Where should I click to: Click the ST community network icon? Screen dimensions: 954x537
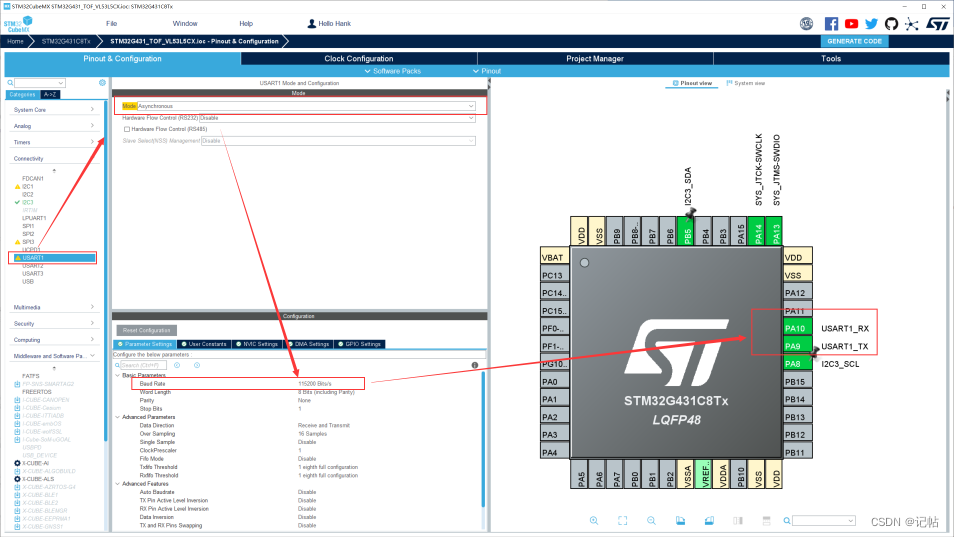click(x=911, y=24)
